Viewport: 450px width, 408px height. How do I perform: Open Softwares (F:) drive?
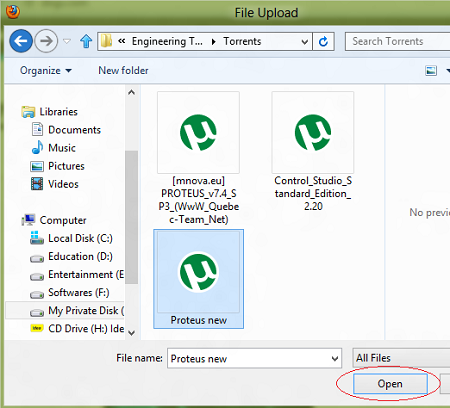click(x=79, y=292)
